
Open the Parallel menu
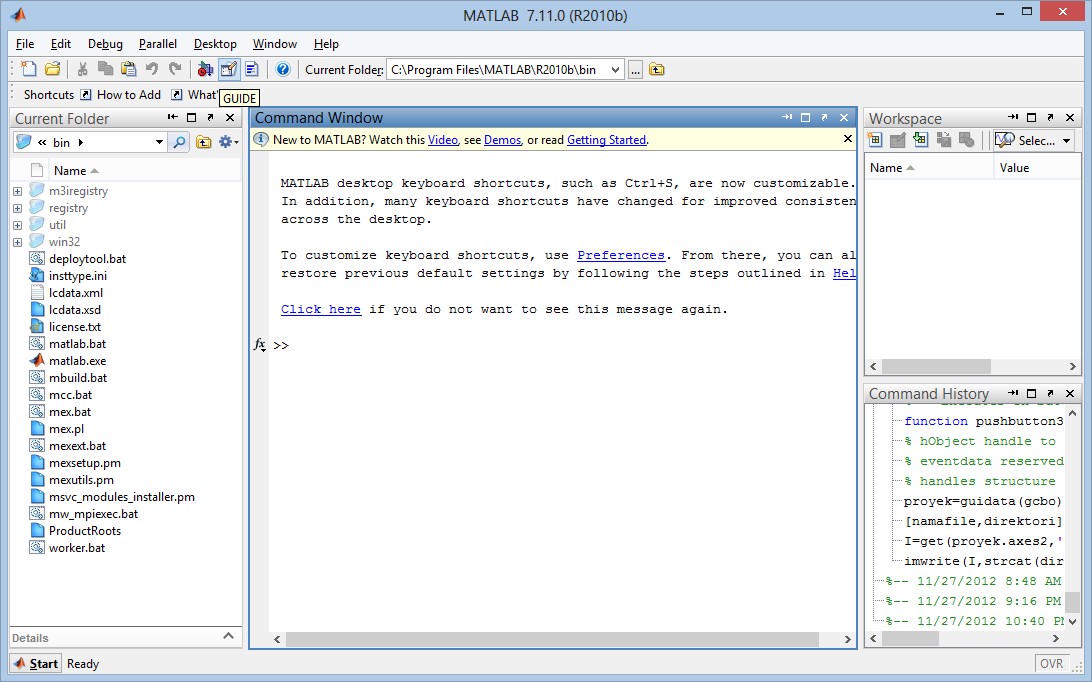(x=157, y=44)
